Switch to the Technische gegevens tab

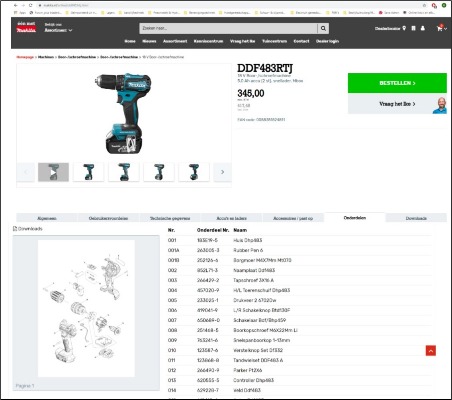[x=170, y=218]
